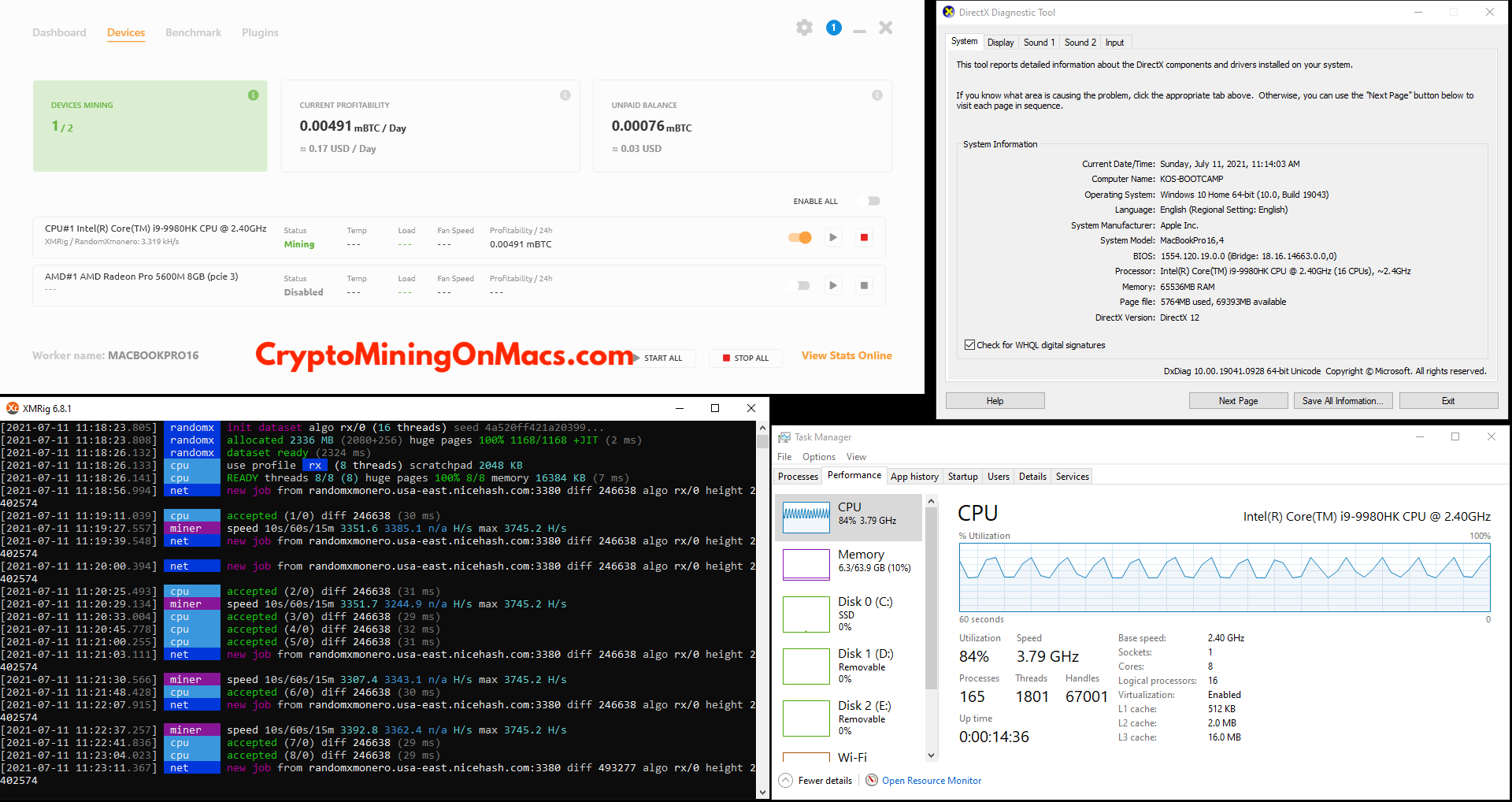This screenshot has width=1512, height=802.
Task: Click the DxDiag Help button
Action: coord(995,401)
